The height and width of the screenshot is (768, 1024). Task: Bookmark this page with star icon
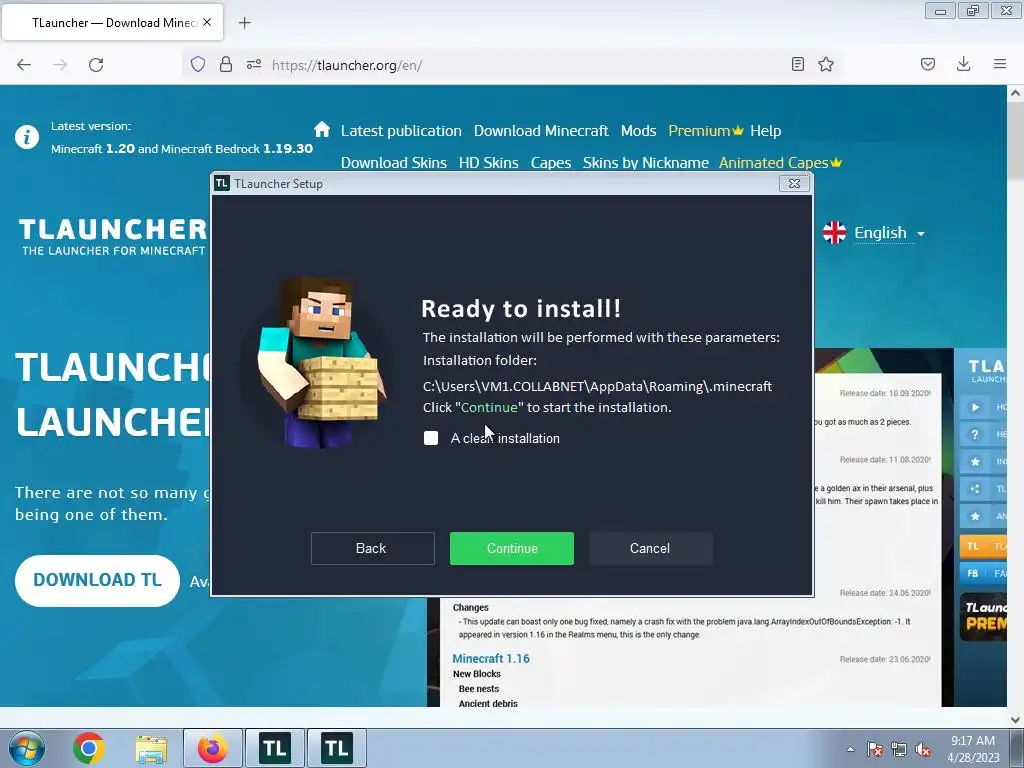coord(826,64)
